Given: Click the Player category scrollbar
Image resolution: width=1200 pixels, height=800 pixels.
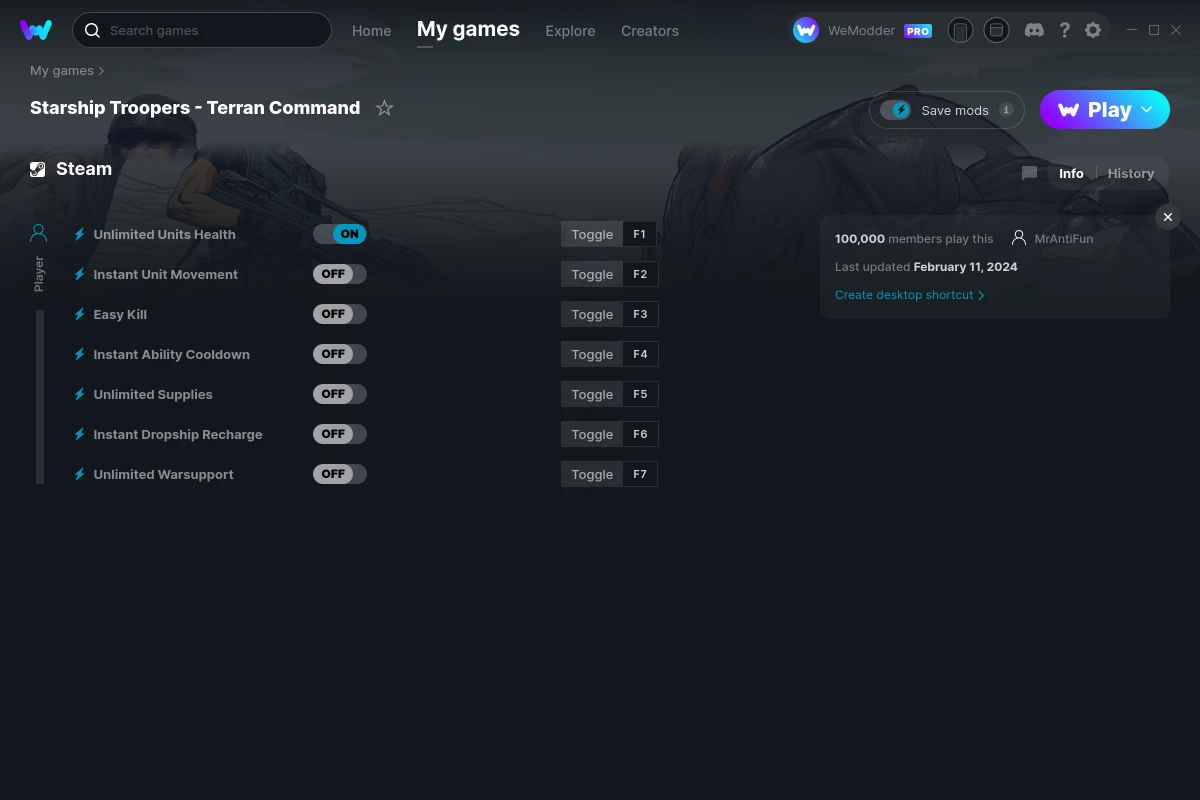Looking at the screenshot, I should 40,397.
